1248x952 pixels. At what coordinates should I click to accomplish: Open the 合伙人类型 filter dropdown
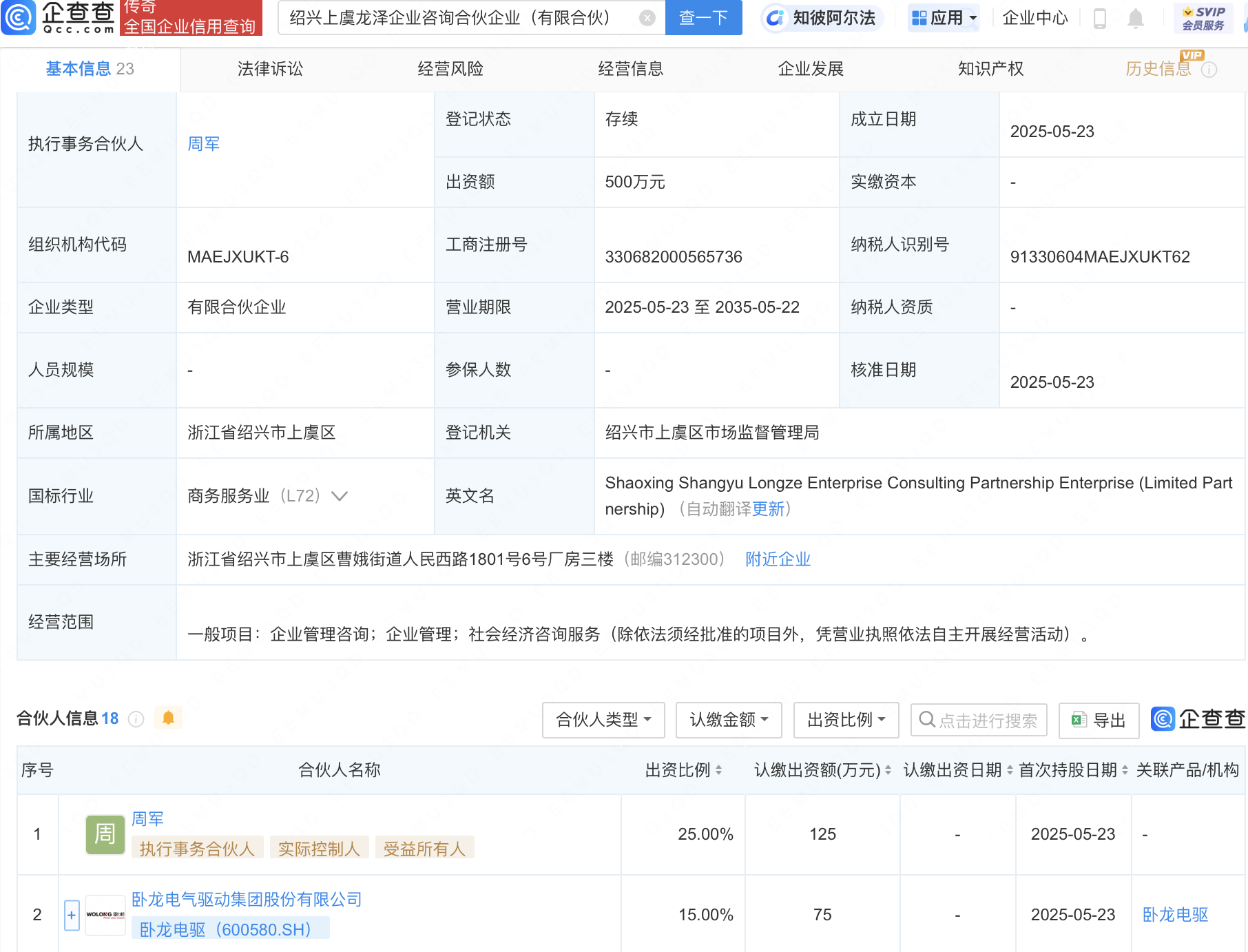click(x=603, y=720)
